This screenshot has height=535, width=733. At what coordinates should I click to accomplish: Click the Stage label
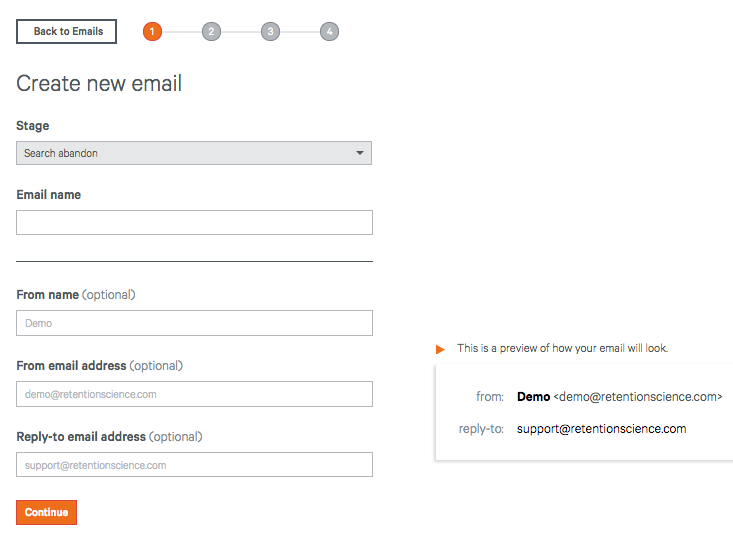point(33,126)
